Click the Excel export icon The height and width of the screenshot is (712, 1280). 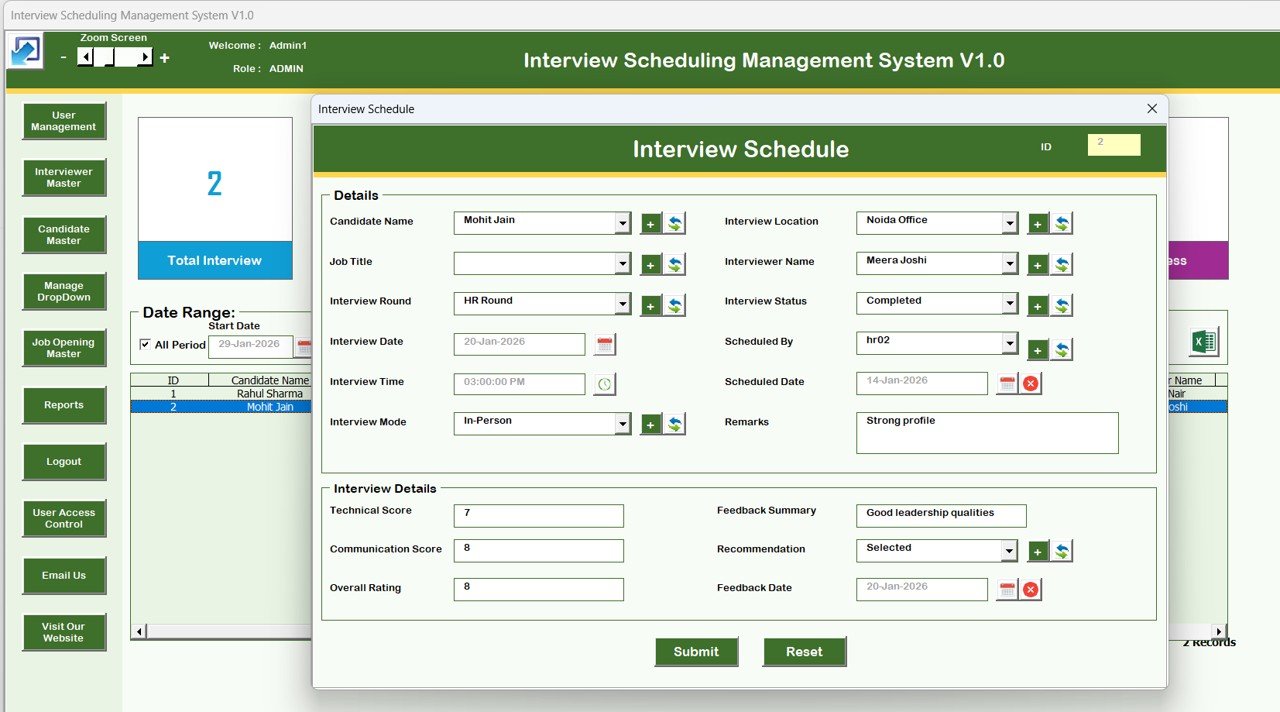1203,340
